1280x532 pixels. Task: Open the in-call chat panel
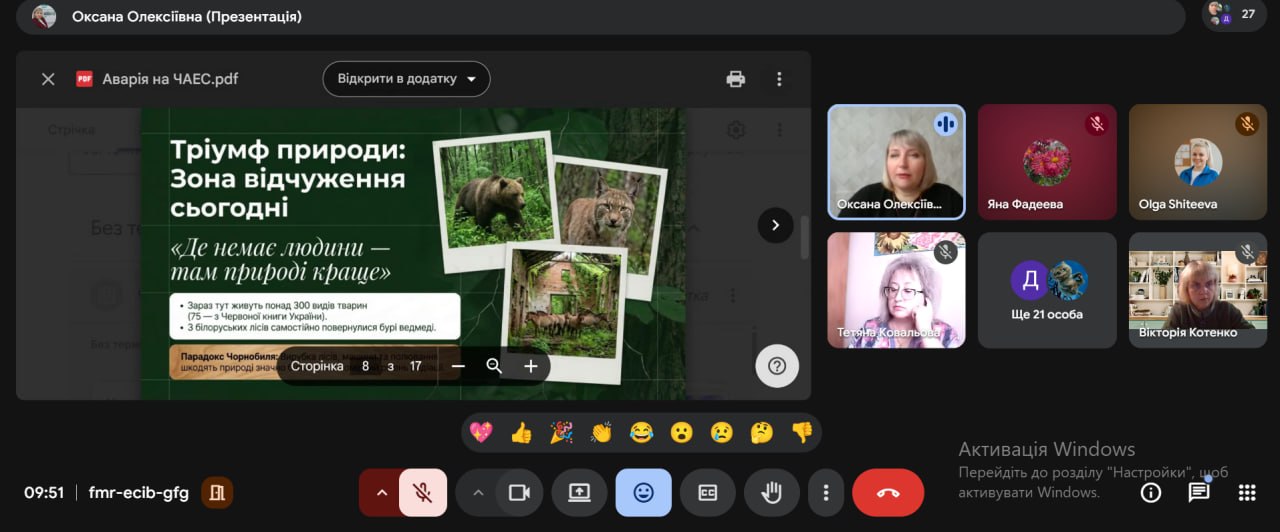(x=1198, y=492)
